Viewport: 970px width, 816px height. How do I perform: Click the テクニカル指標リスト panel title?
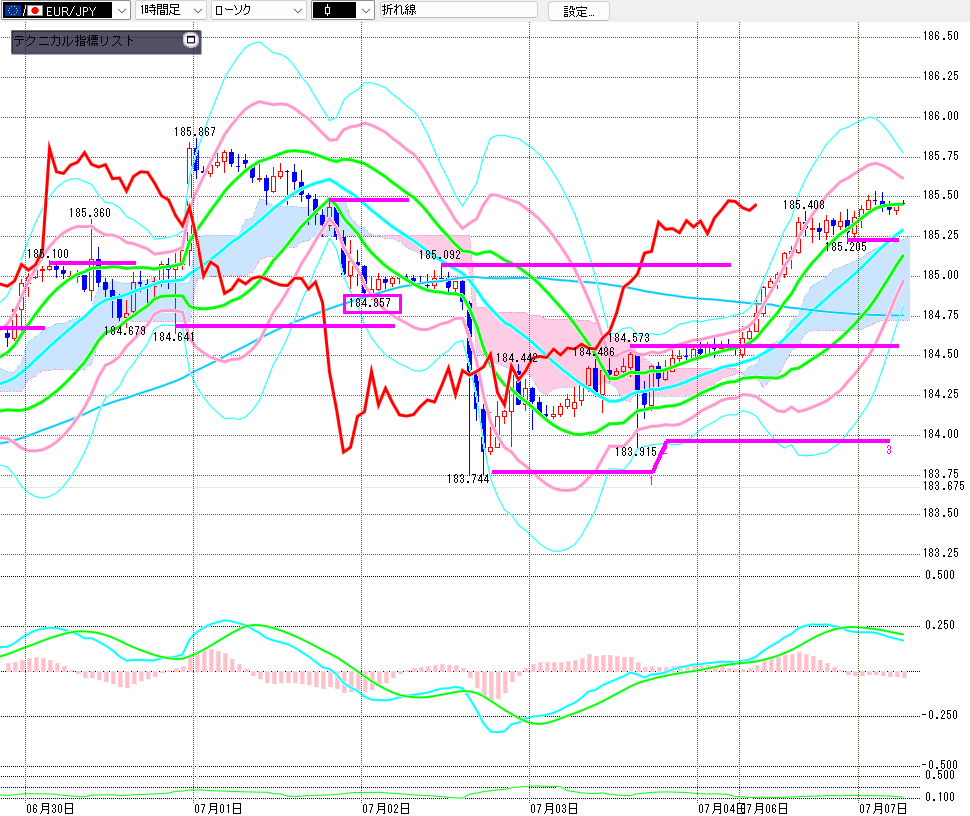(x=74, y=41)
